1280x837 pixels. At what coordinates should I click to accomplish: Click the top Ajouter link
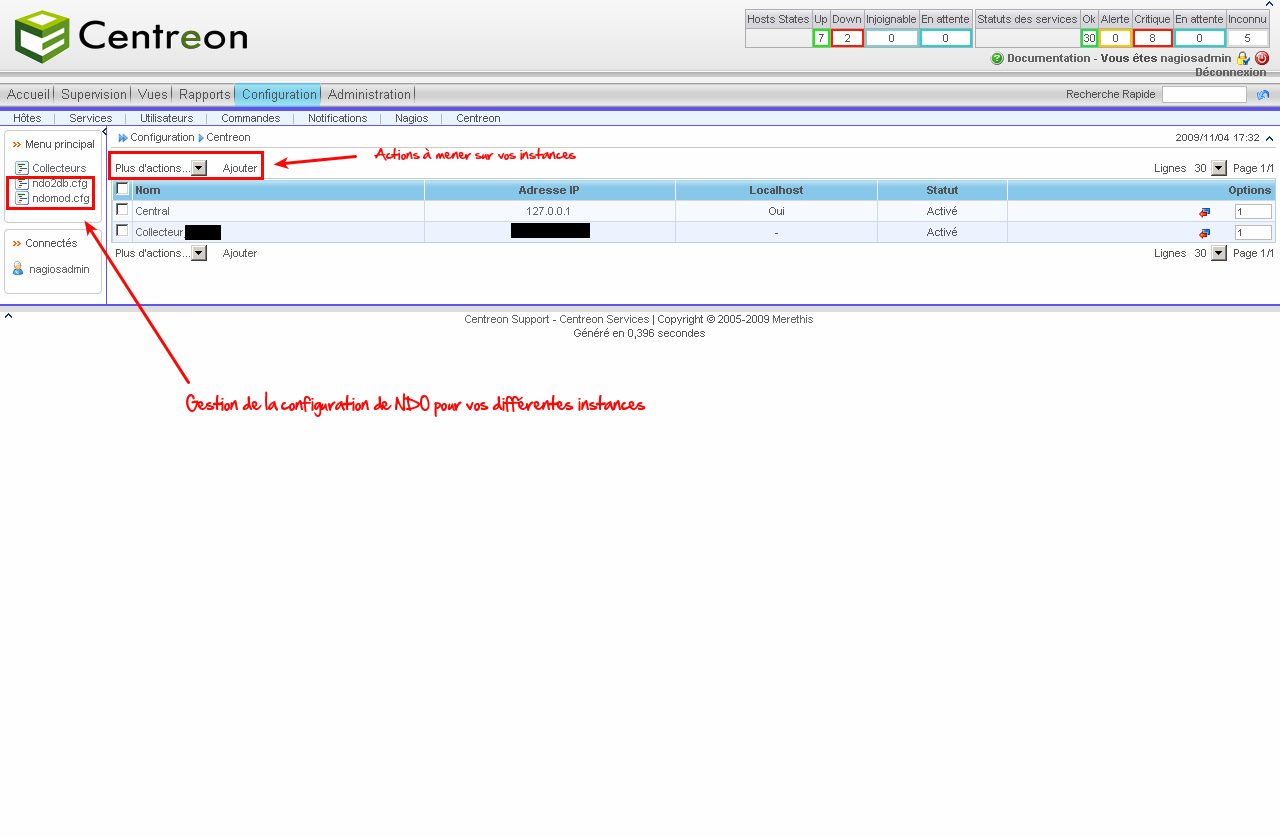(240, 168)
